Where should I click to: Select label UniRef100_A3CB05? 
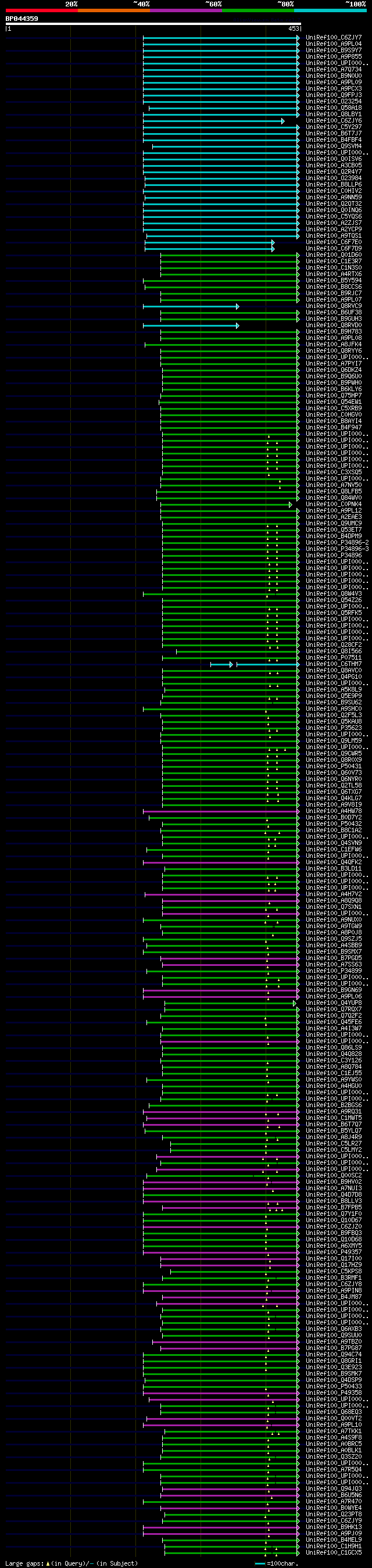(x=334, y=166)
